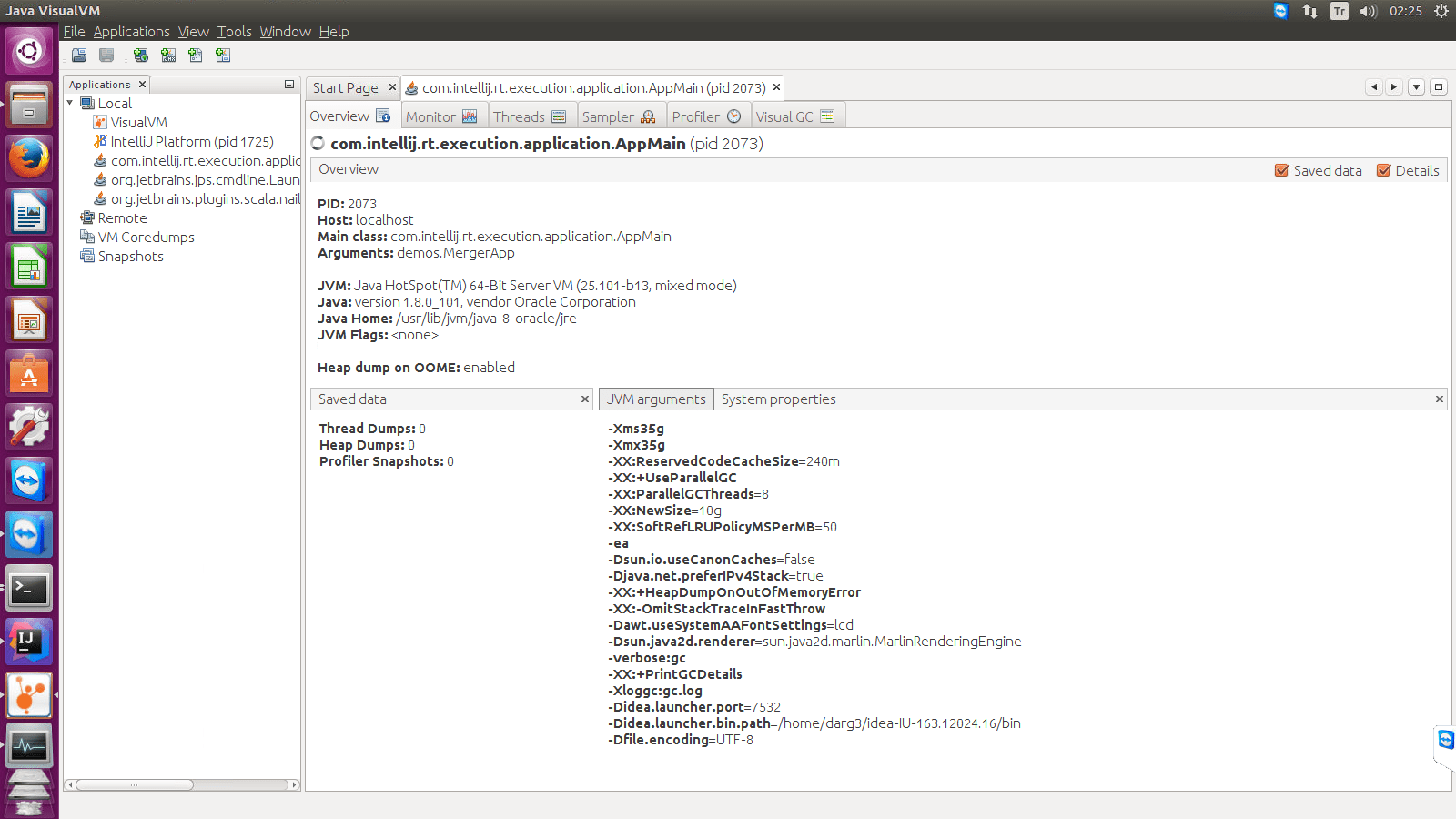Switch to the Threads tab
This screenshot has height=819, width=1456.
(x=531, y=116)
